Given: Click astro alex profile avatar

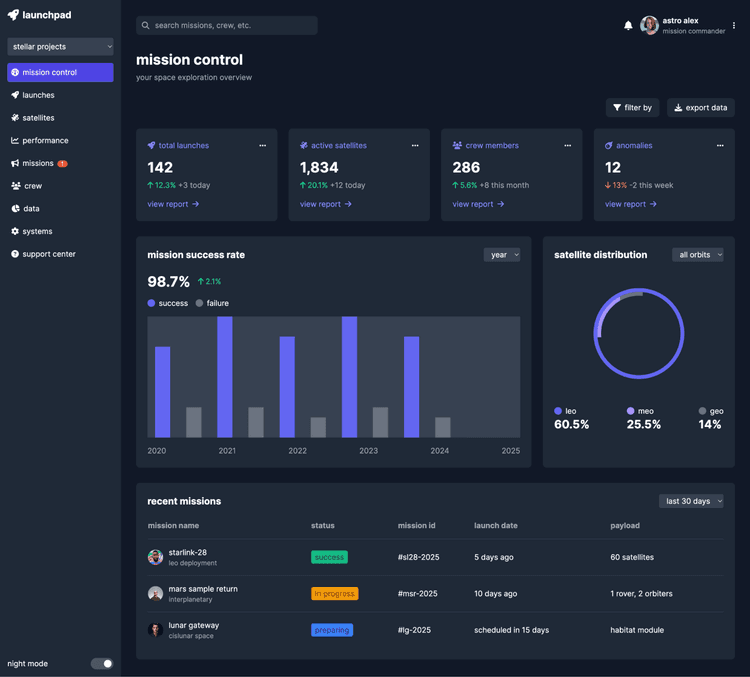Looking at the screenshot, I should (x=650, y=26).
